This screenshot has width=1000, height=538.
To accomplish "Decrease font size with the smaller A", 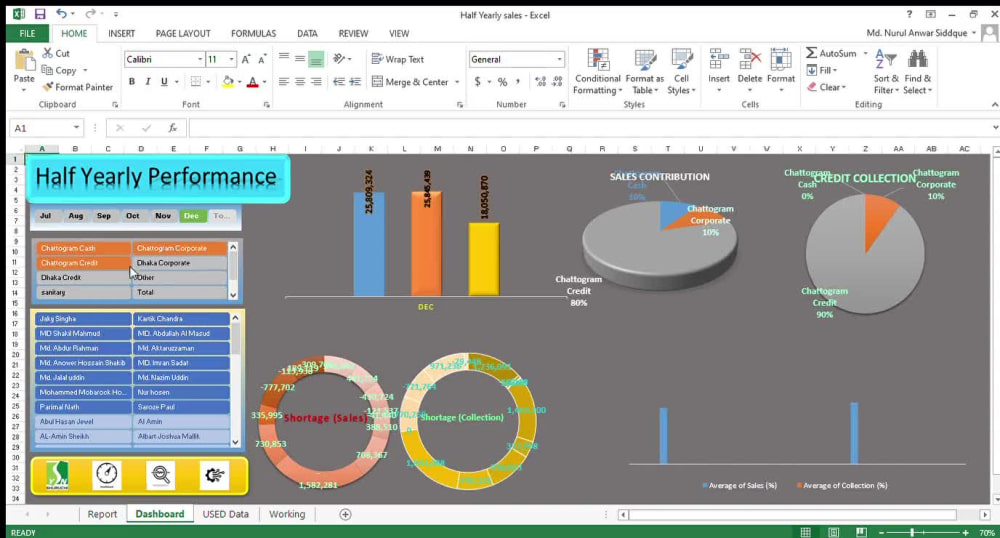I will tap(261, 59).
